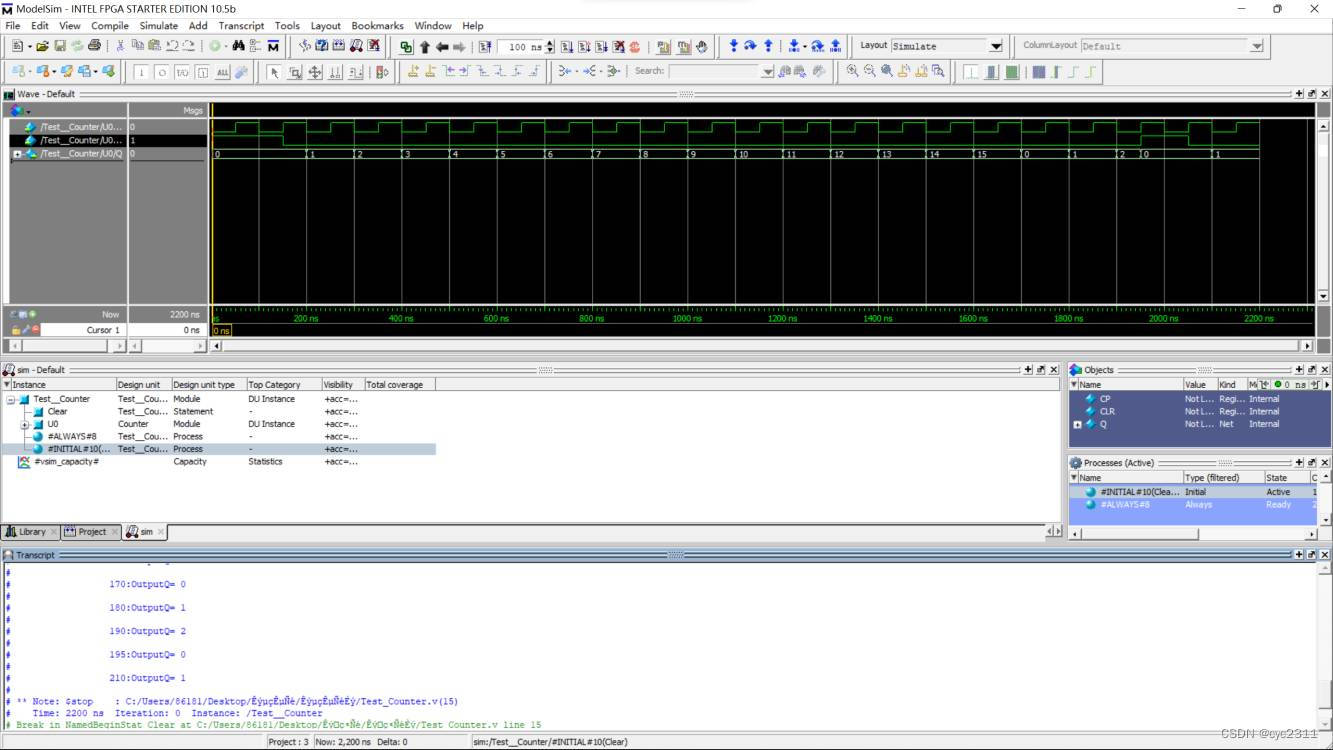The width and height of the screenshot is (1333, 750).
Task: Click the Undo arrow icon
Action: click(x=172, y=46)
